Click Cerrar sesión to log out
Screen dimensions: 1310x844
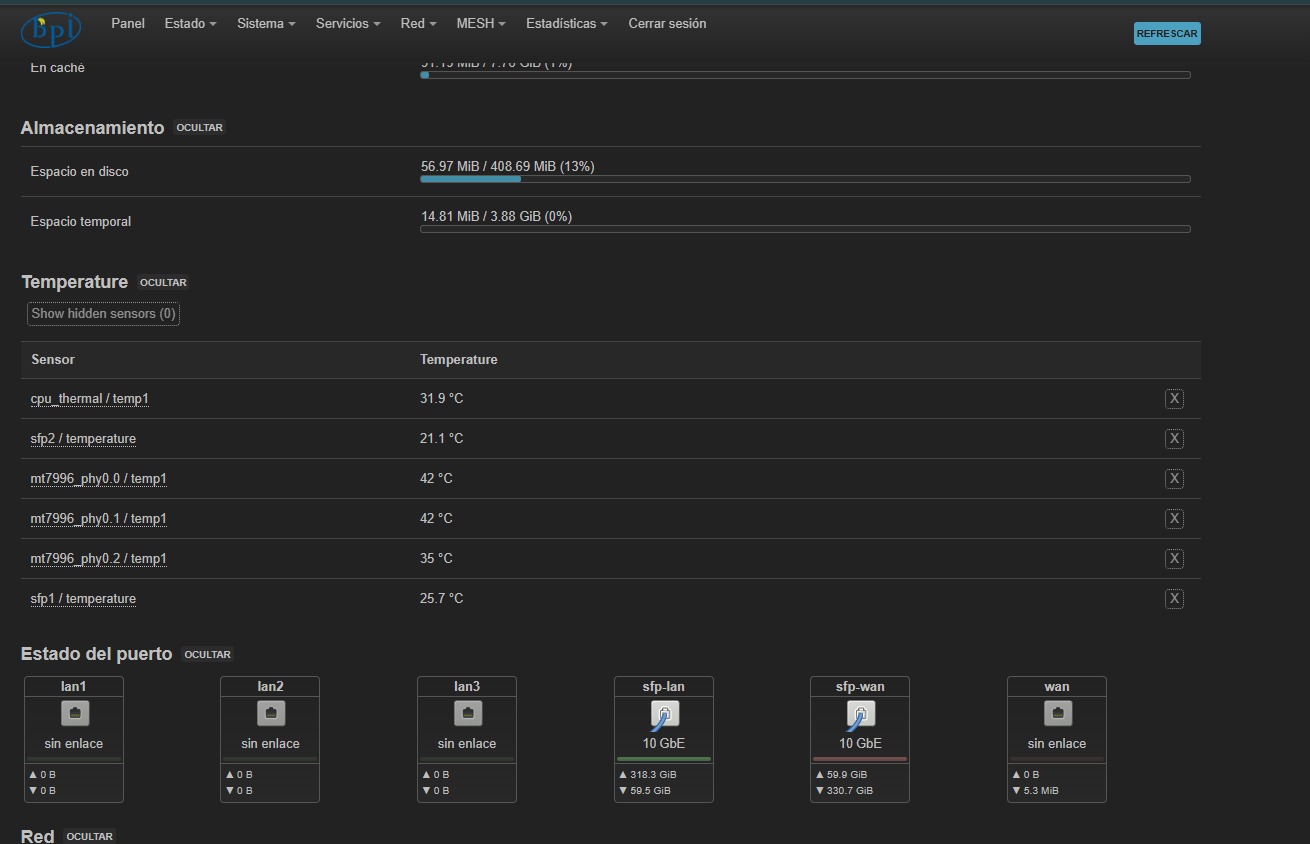[667, 24]
